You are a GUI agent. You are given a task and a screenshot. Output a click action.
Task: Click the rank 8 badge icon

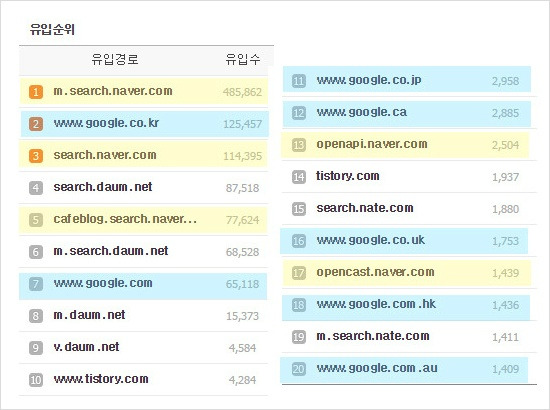(36, 316)
